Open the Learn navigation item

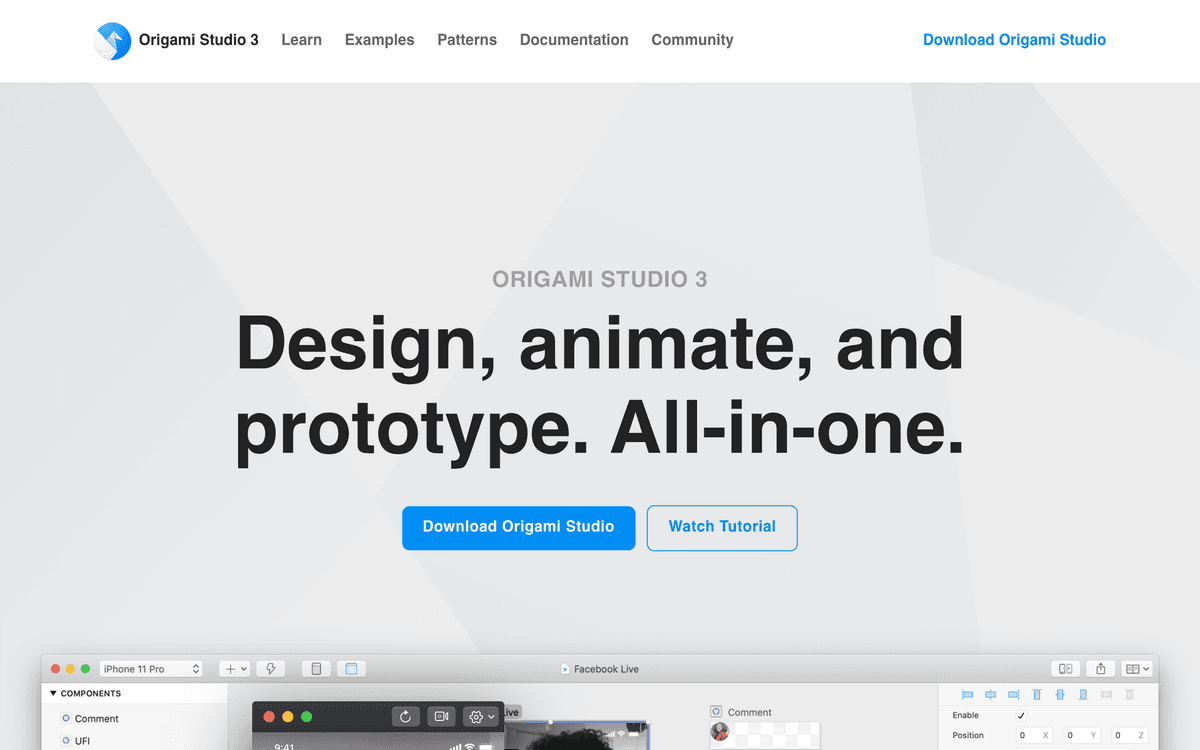pos(301,40)
